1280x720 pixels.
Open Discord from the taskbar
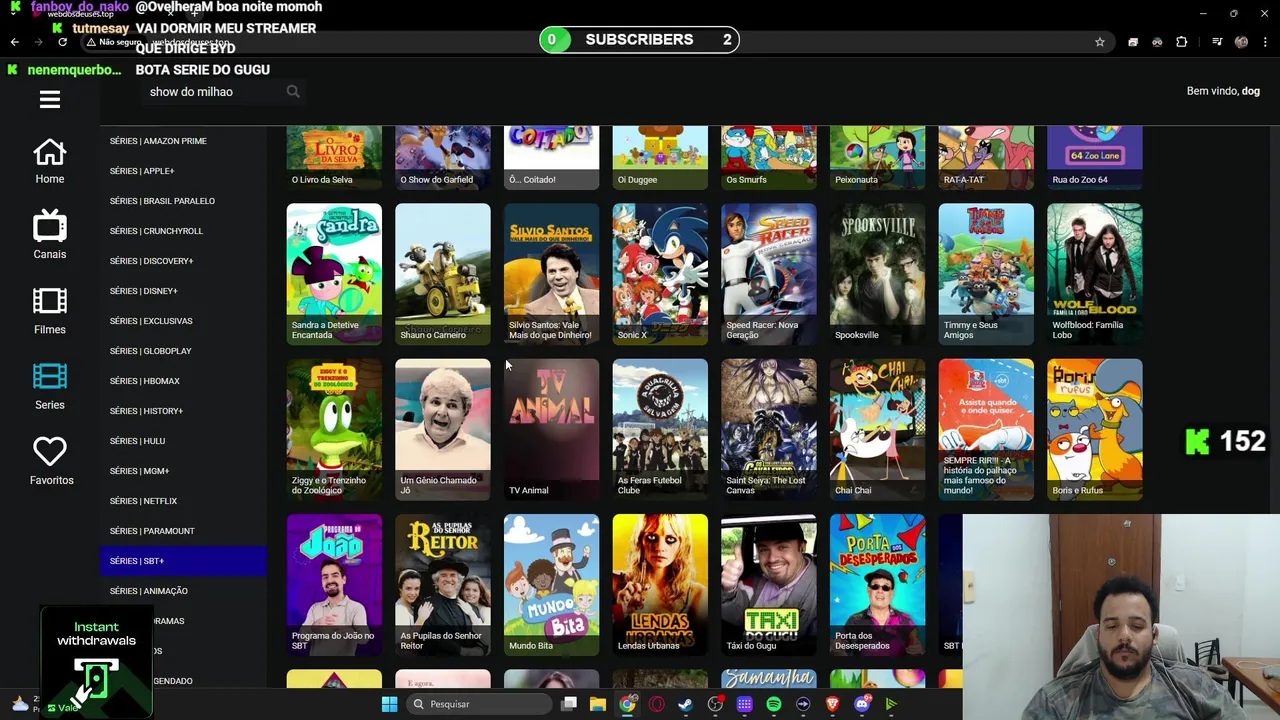(862, 704)
